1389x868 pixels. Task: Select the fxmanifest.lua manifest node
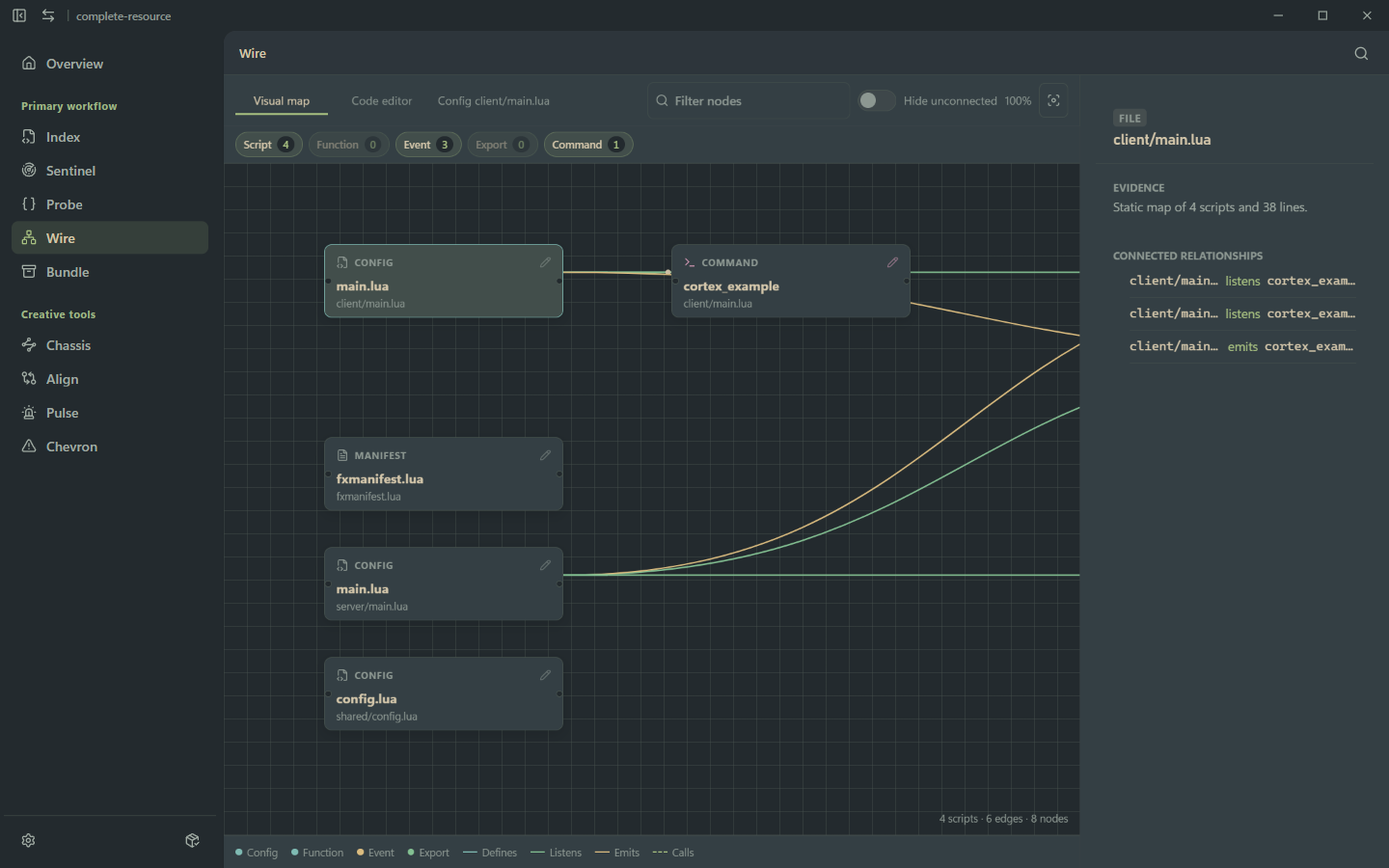[444, 475]
